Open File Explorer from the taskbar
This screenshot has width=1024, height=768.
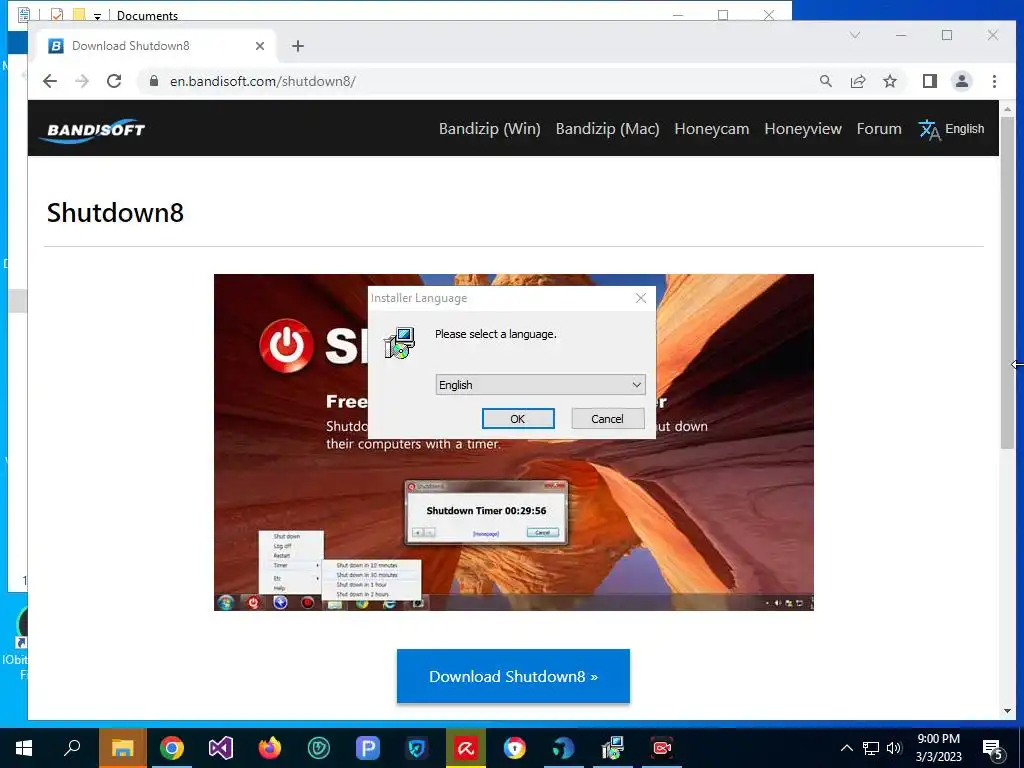click(x=122, y=748)
